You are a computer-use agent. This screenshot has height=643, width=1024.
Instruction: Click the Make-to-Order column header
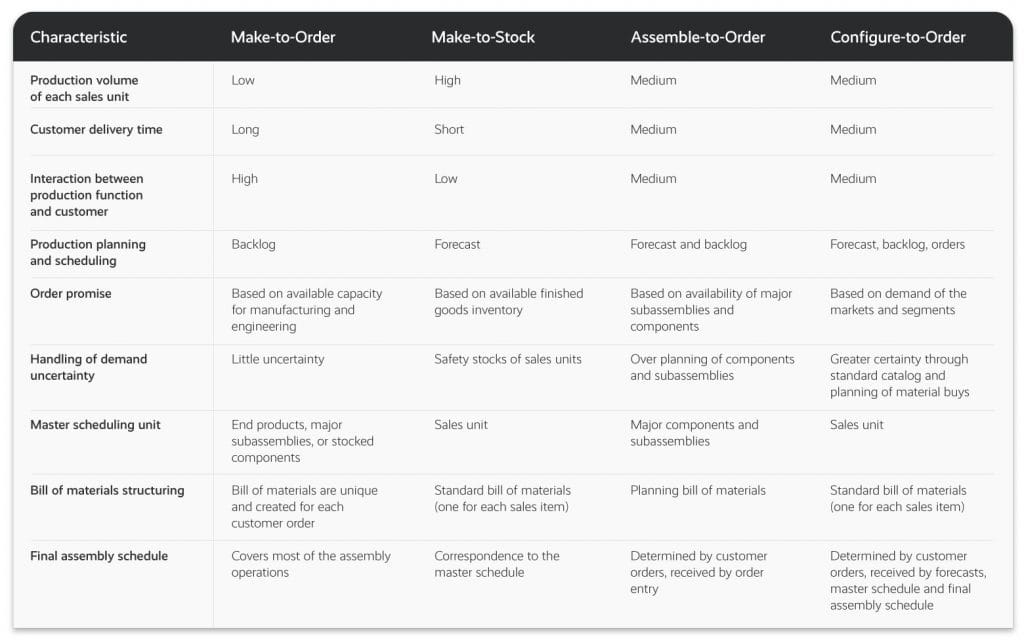tap(283, 38)
